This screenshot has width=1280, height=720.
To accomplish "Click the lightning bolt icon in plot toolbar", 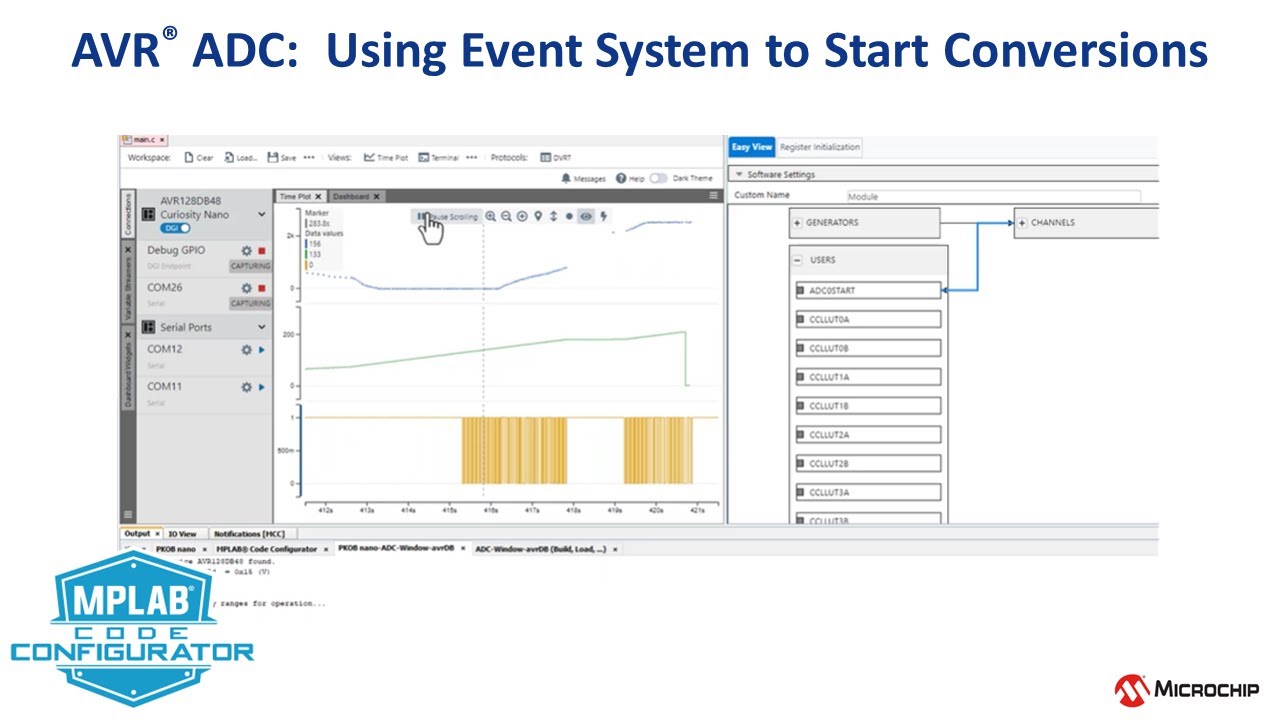I will [603, 216].
